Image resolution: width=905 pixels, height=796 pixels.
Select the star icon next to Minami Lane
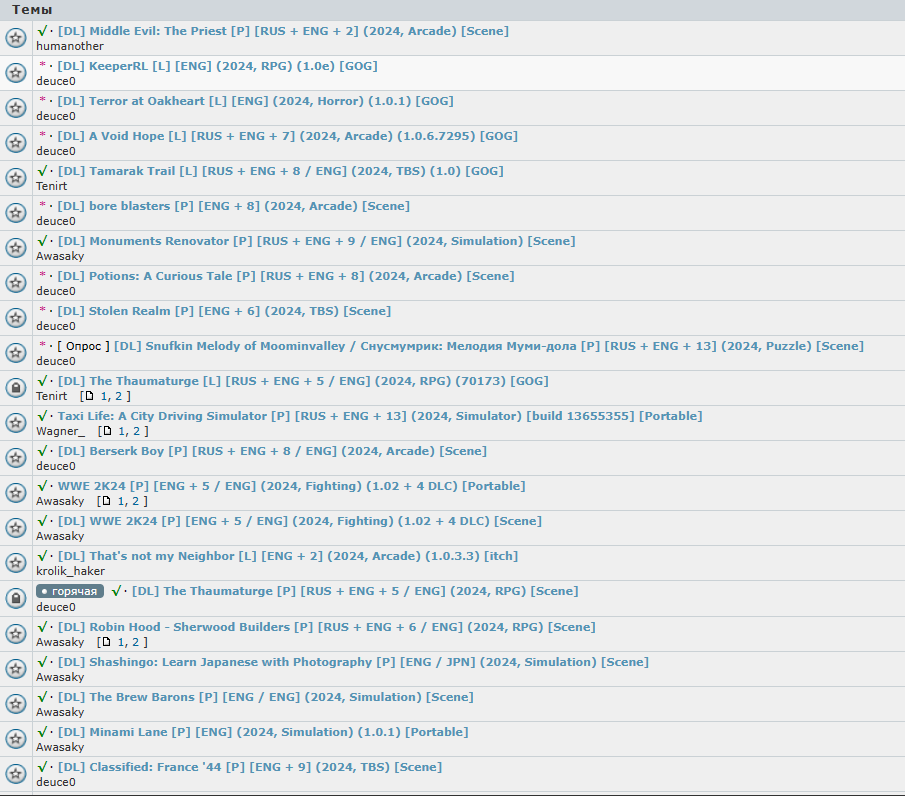pos(16,739)
